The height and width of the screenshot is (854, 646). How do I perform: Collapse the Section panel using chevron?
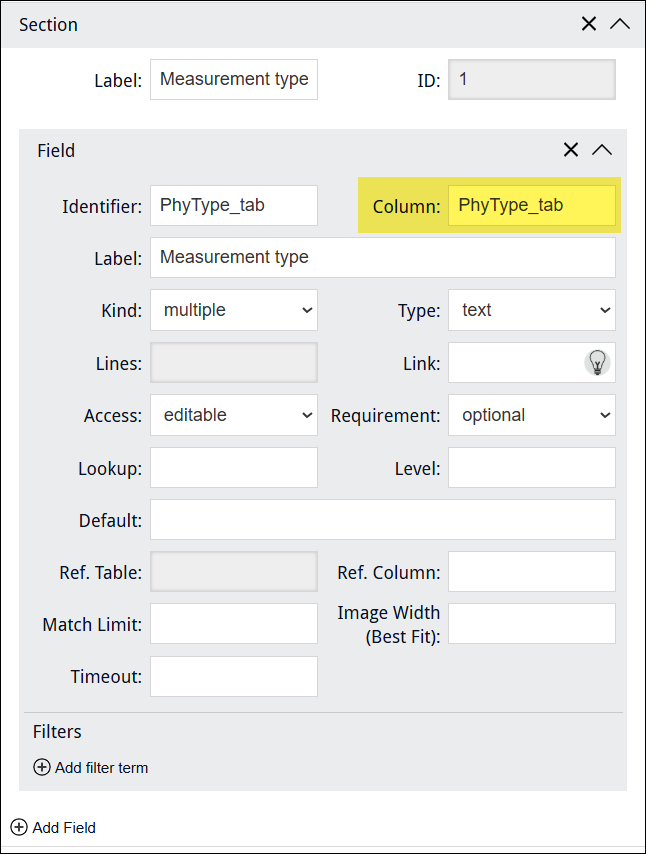coord(619,24)
